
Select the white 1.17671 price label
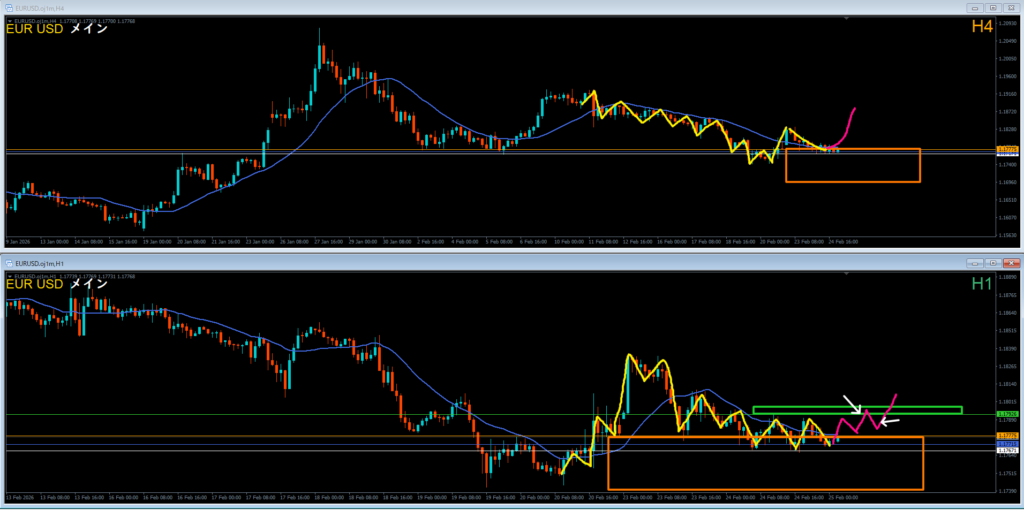[x=1006, y=451]
